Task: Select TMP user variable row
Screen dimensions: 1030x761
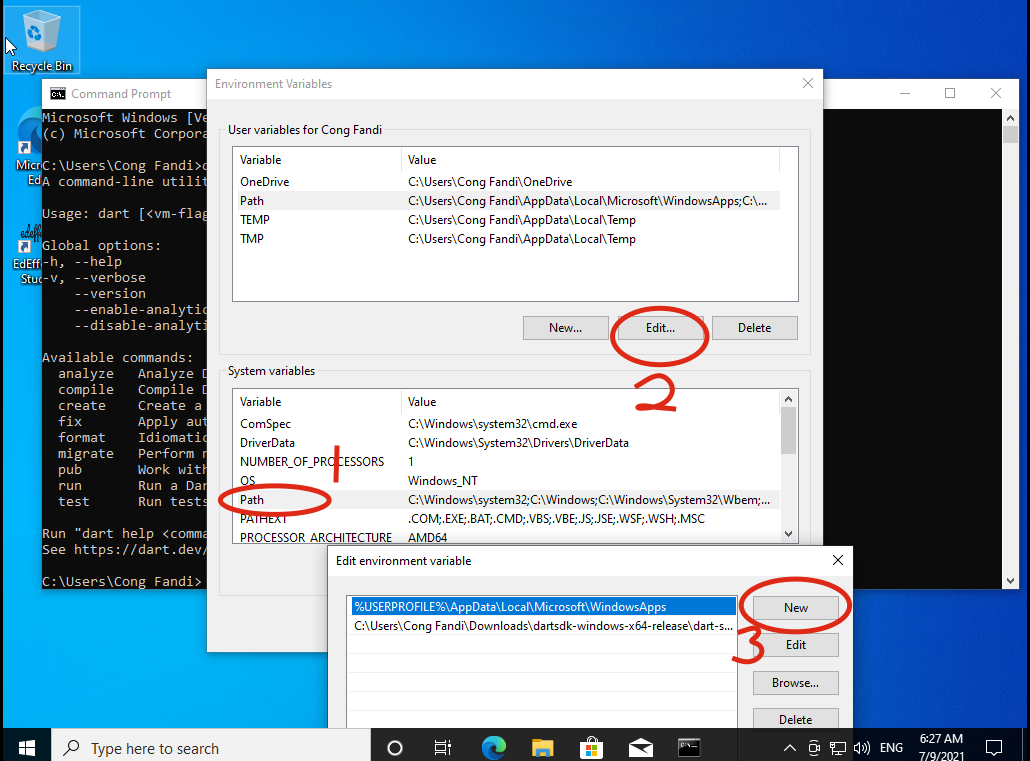Action: click(508, 239)
